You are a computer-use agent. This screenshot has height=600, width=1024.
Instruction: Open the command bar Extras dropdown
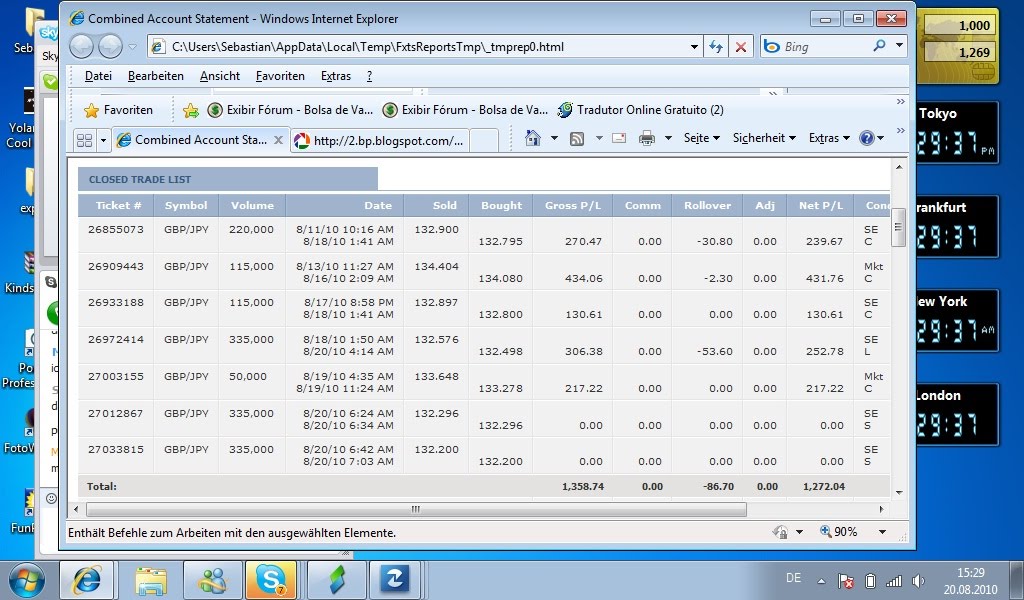[x=829, y=138]
